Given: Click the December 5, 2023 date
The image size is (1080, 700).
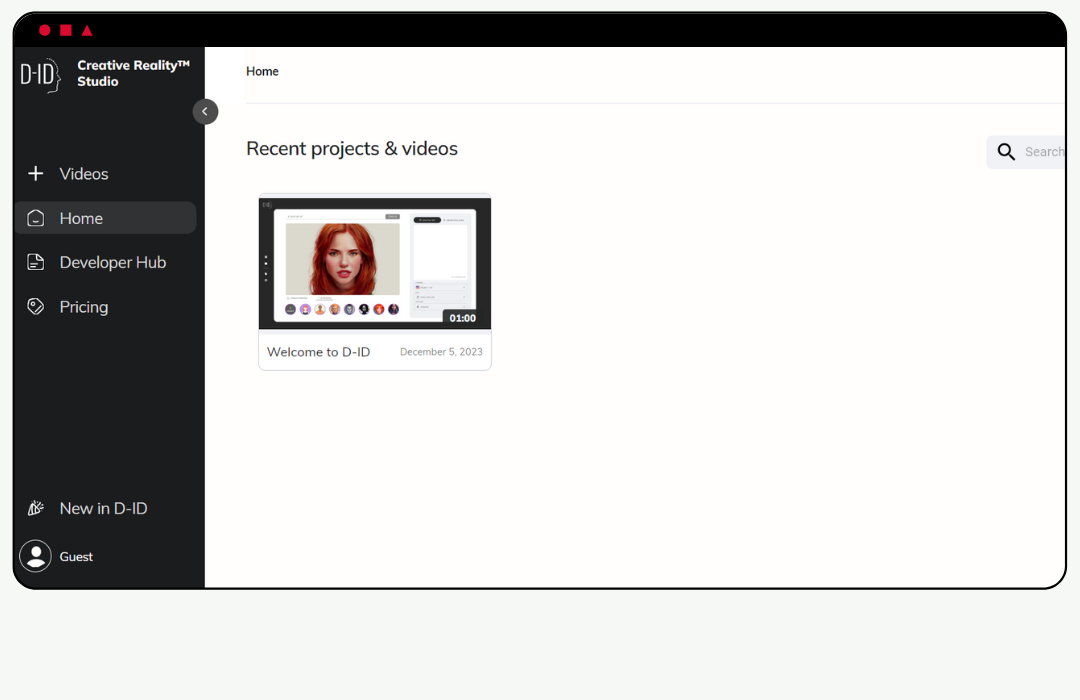Looking at the screenshot, I should coord(441,352).
